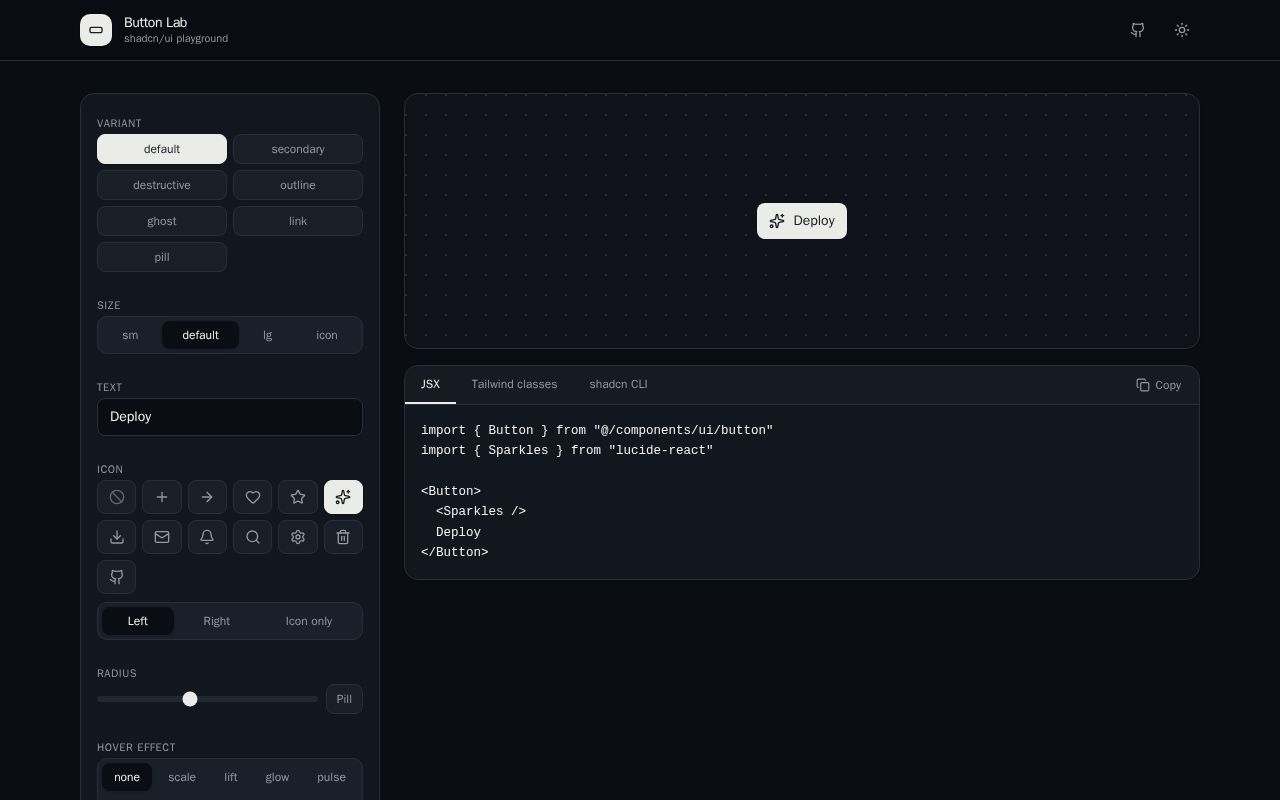Set size to icon
The image size is (1280, 800).
pos(327,335)
